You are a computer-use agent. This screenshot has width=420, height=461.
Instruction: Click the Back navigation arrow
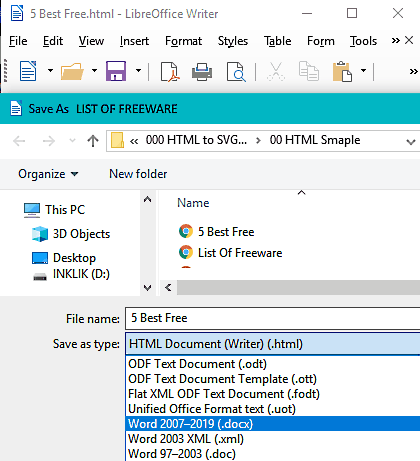(19, 141)
